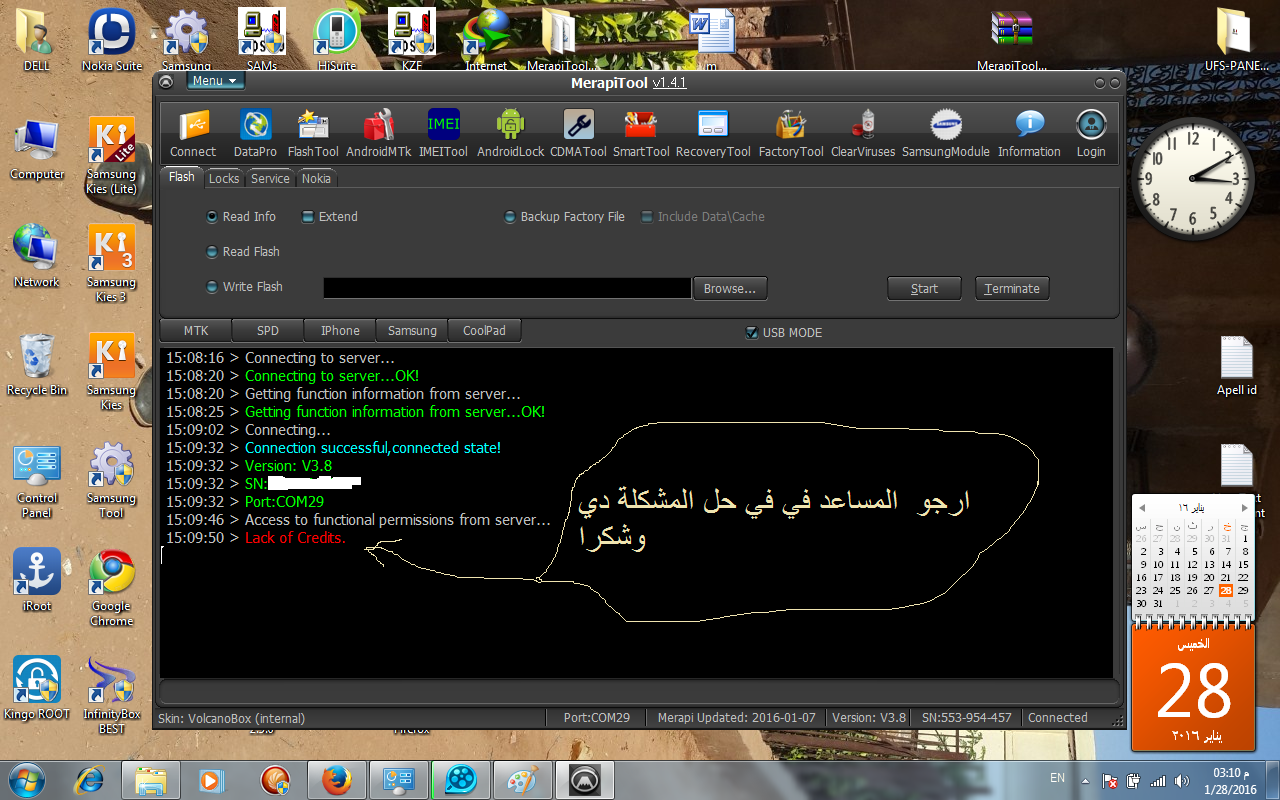
Task: Open the Recycle Bin
Action: click(37, 364)
